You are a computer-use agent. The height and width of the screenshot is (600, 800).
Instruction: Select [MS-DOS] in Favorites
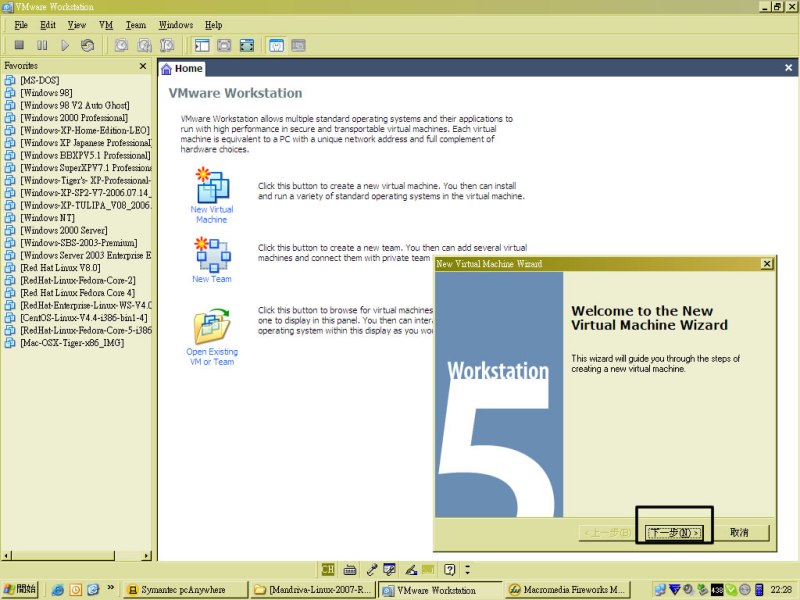click(x=40, y=81)
